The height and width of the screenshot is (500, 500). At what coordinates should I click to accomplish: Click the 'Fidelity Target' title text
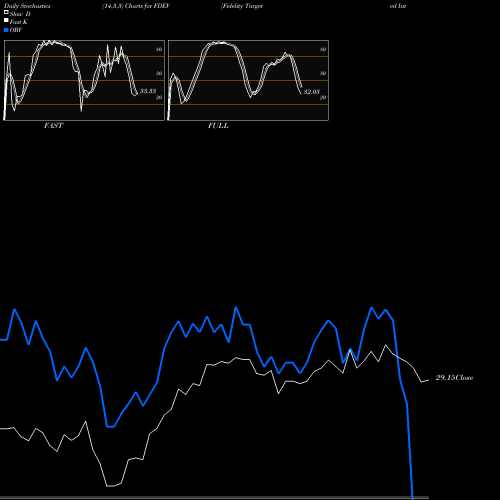pos(242,6)
